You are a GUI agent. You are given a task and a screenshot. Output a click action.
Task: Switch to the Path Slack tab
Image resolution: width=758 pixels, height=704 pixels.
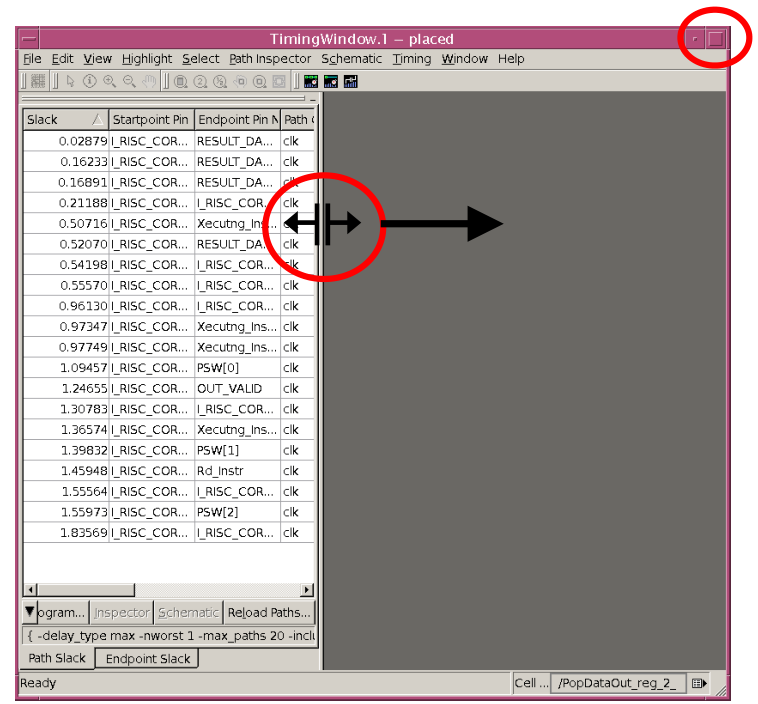click(57, 658)
